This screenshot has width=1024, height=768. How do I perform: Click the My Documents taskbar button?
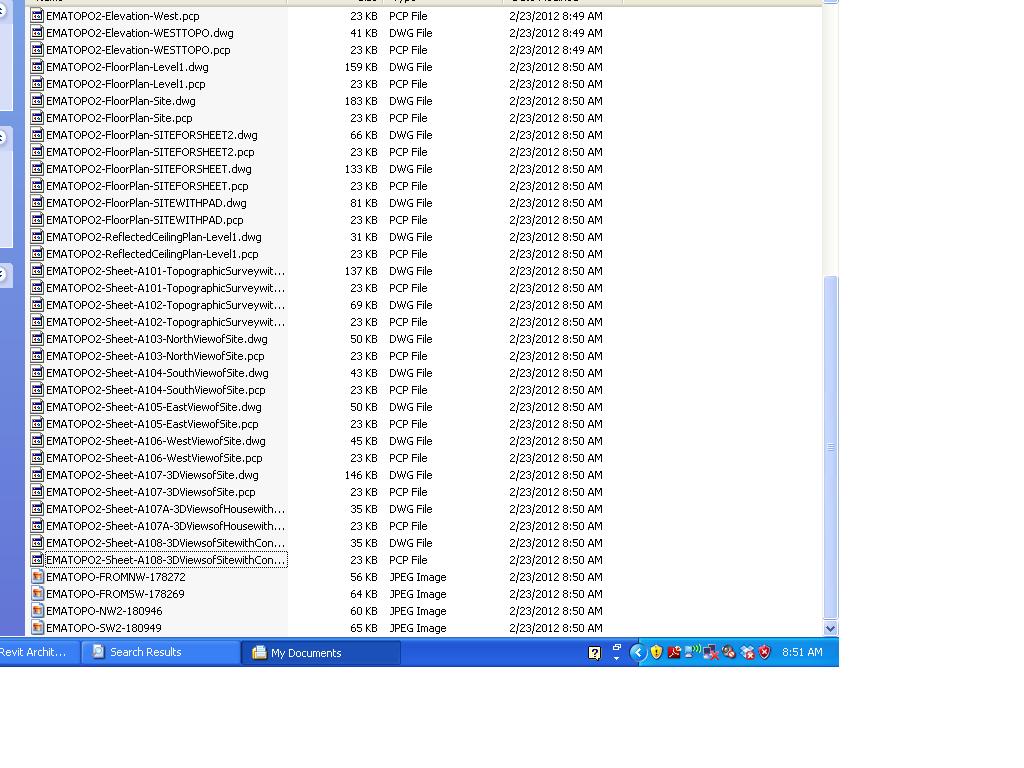321,652
